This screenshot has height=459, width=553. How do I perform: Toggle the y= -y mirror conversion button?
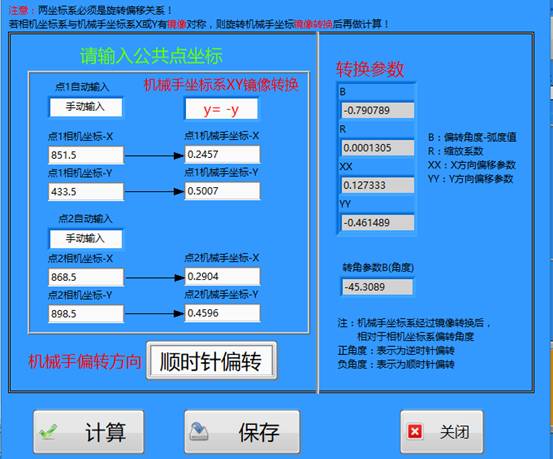coord(221,109)
